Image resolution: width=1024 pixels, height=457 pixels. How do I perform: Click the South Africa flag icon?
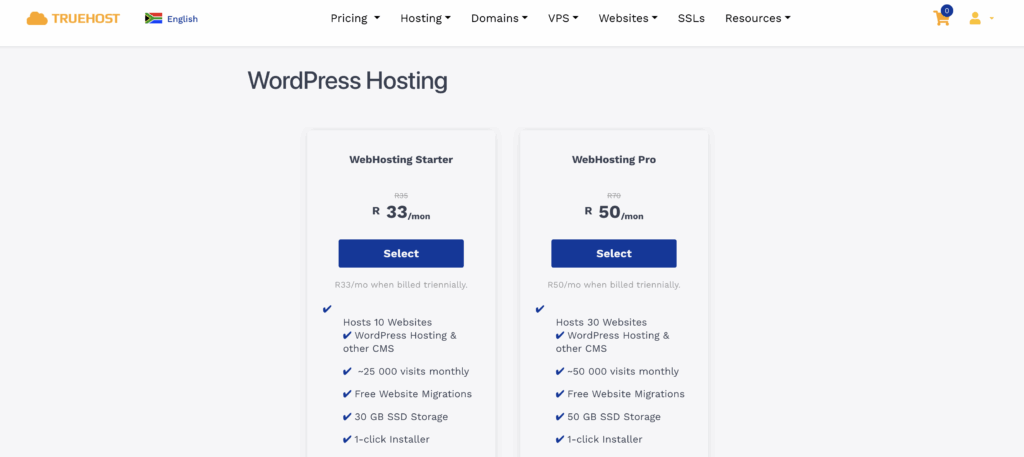pyautogui.click(x=153, y=18)
